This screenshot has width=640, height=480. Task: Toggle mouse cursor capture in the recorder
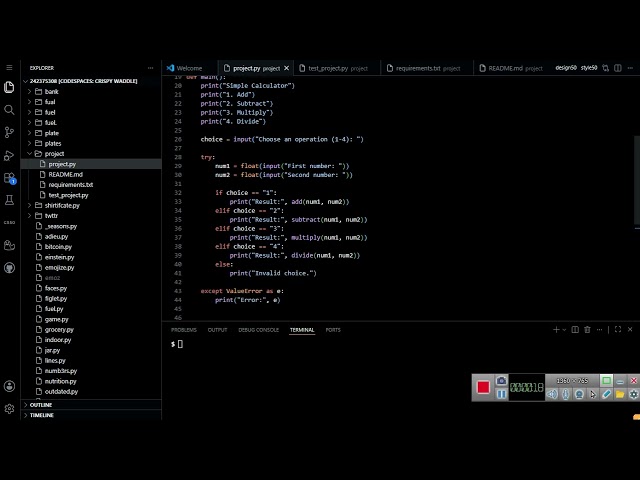click(593, 394)
